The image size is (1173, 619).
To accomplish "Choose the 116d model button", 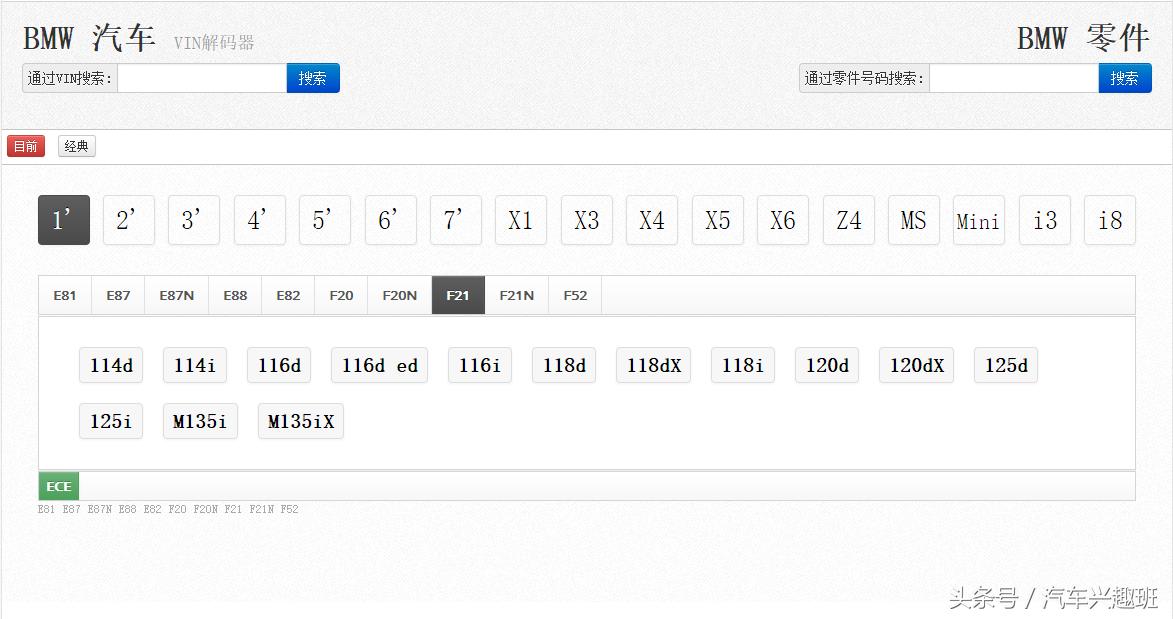I will pyautogui.click(x=279, y=365).
